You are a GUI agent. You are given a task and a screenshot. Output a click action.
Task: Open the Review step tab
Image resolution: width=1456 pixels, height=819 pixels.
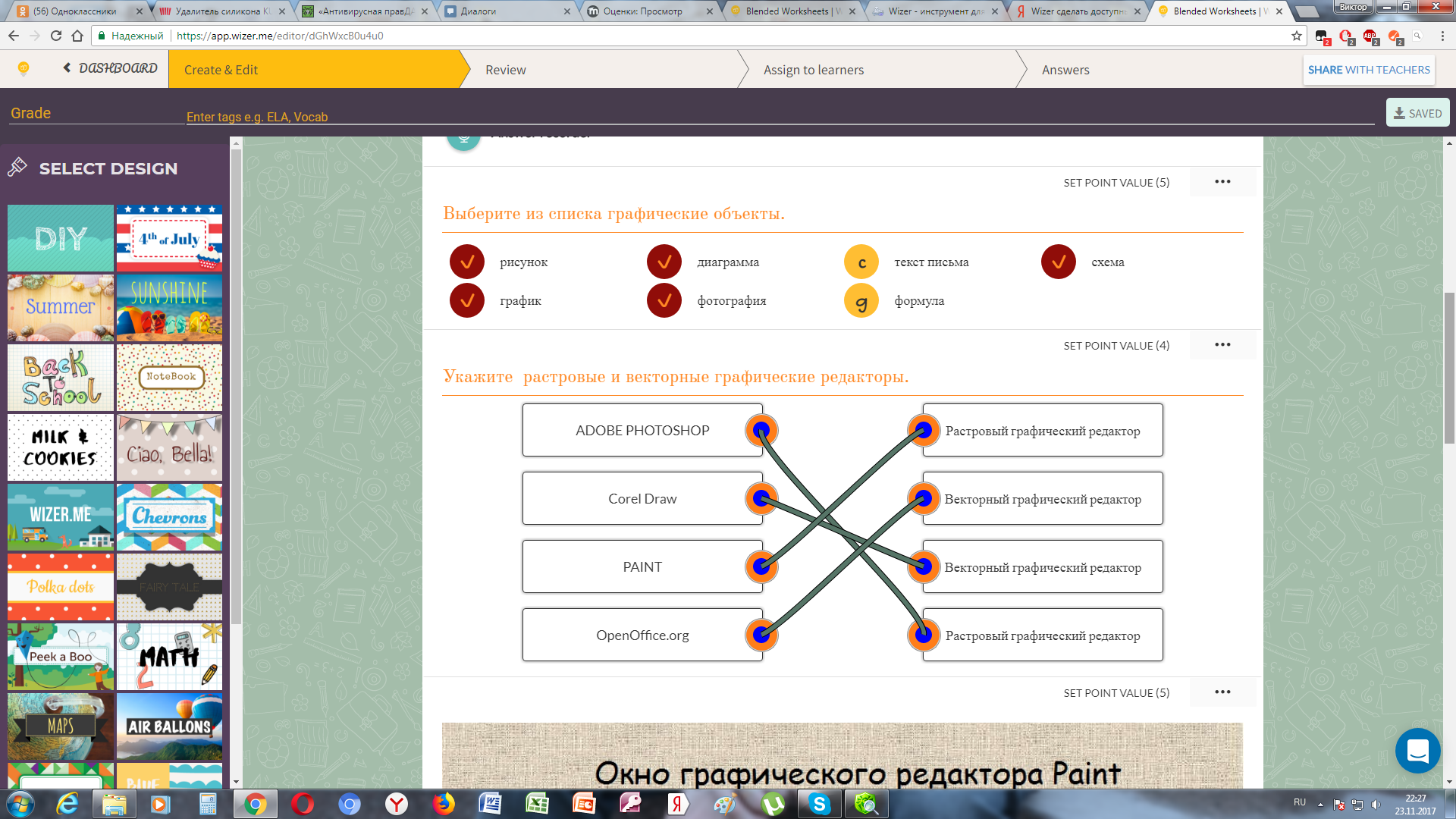click(506, 70)
